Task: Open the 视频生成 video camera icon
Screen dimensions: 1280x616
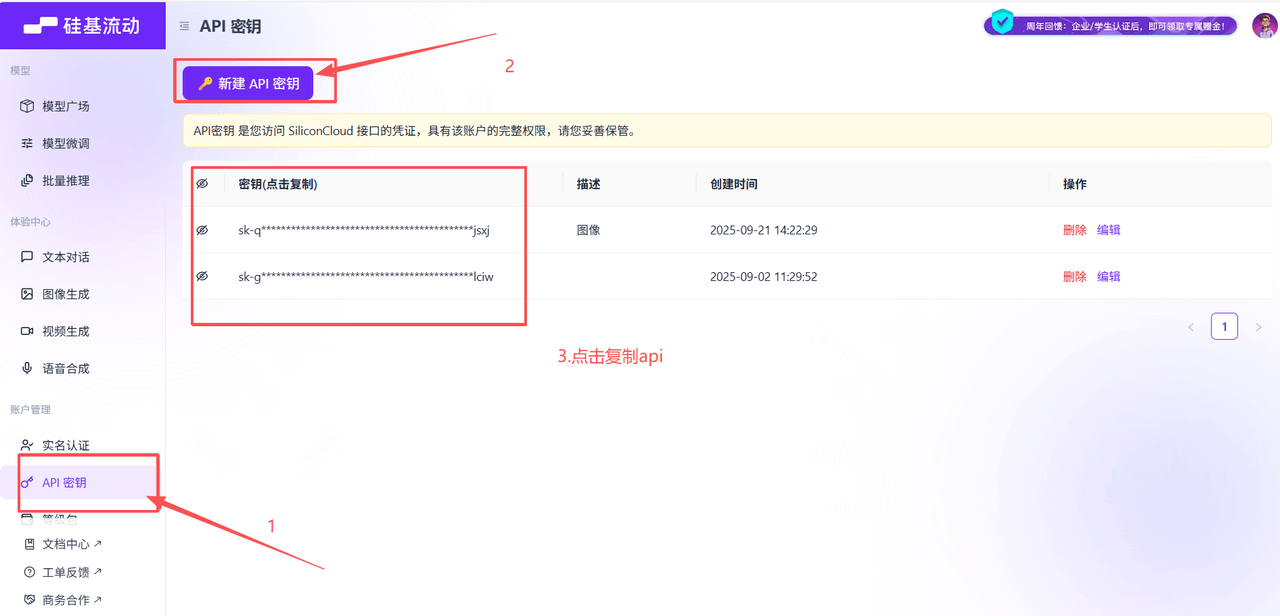Action: coord(27,331)
